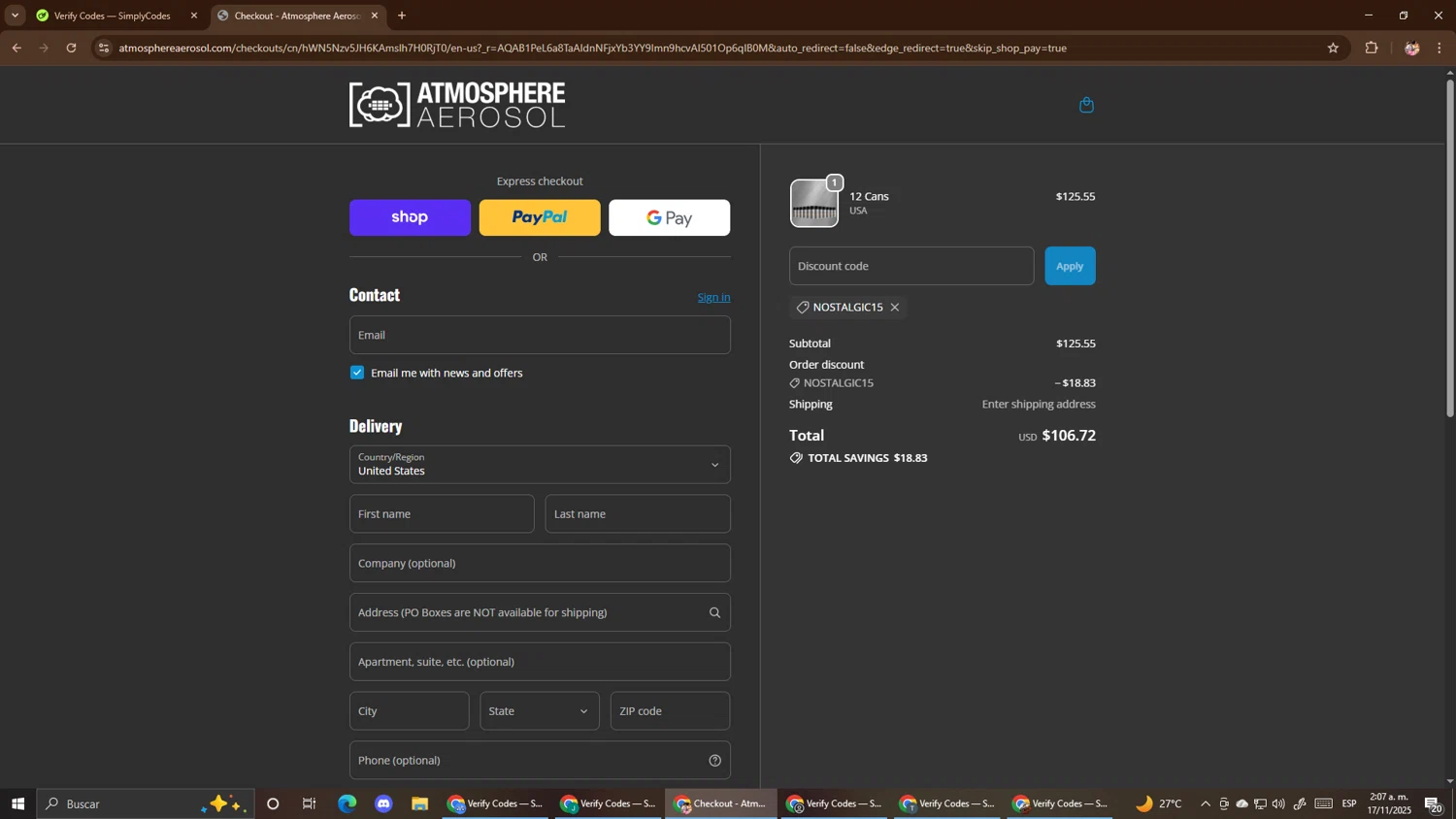Viewport: 1456px width, 819px height.
Task: Click the page vertical scrollbar
Action: coord(1450,247)
